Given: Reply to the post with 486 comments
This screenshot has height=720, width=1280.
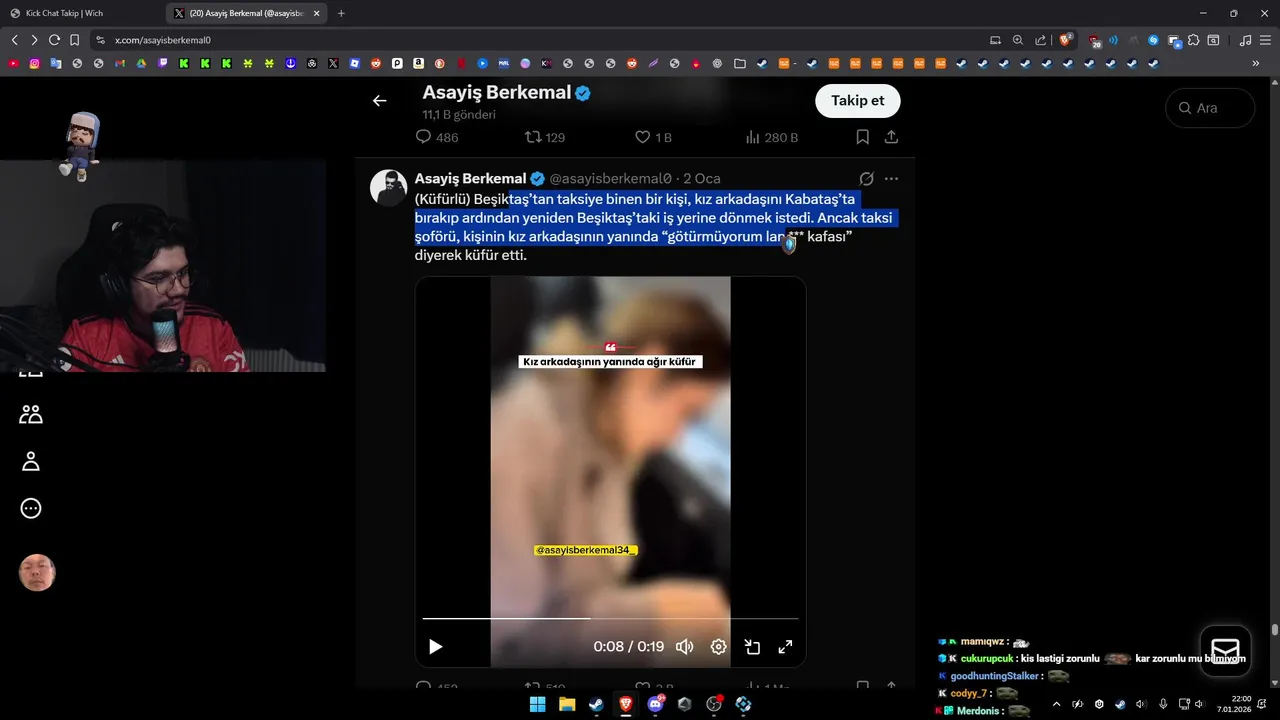Looking at the screenshot, I should (x=437, y=137).
